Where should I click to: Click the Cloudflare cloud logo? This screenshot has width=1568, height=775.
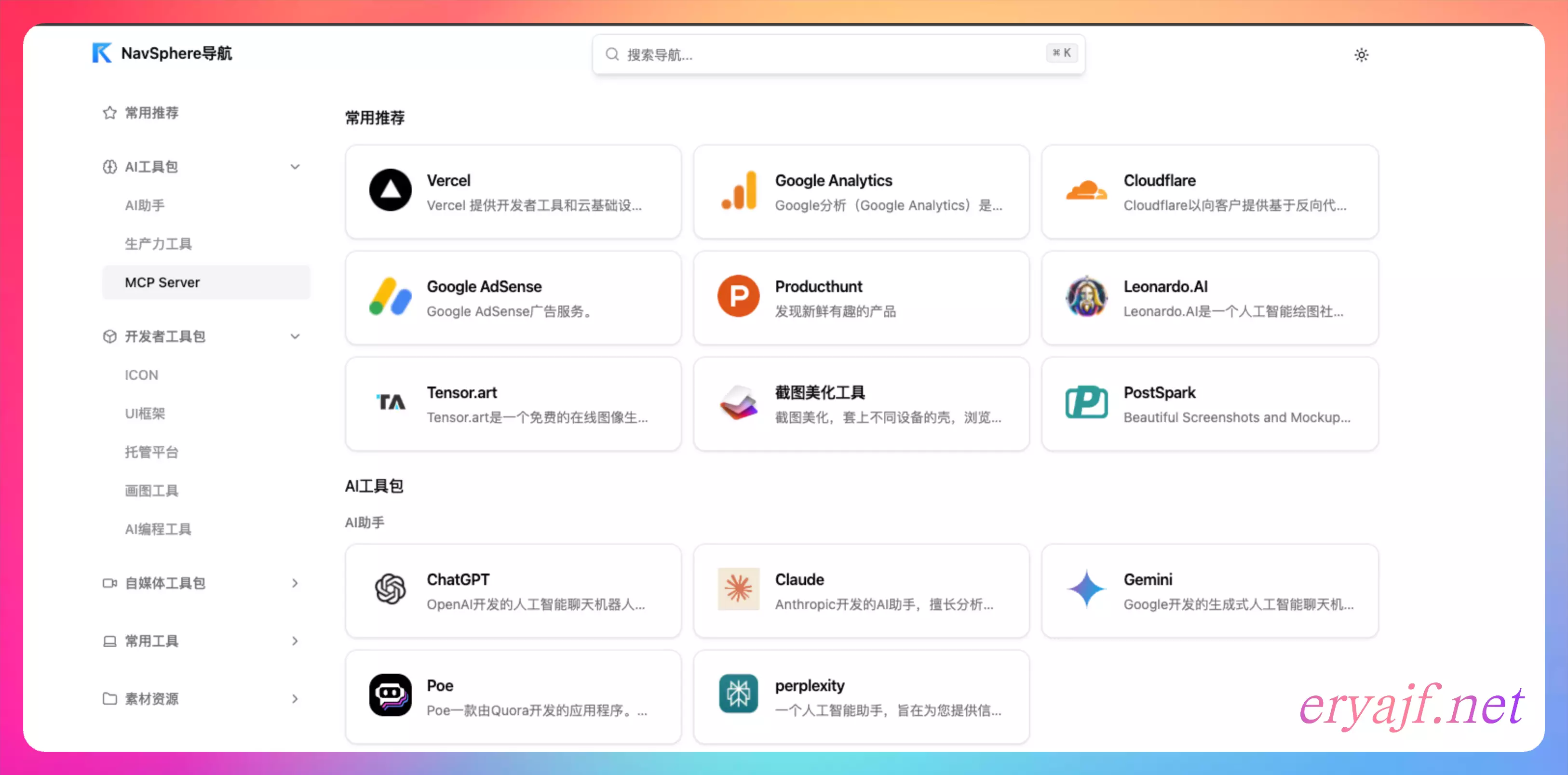tap(1086, 190)
